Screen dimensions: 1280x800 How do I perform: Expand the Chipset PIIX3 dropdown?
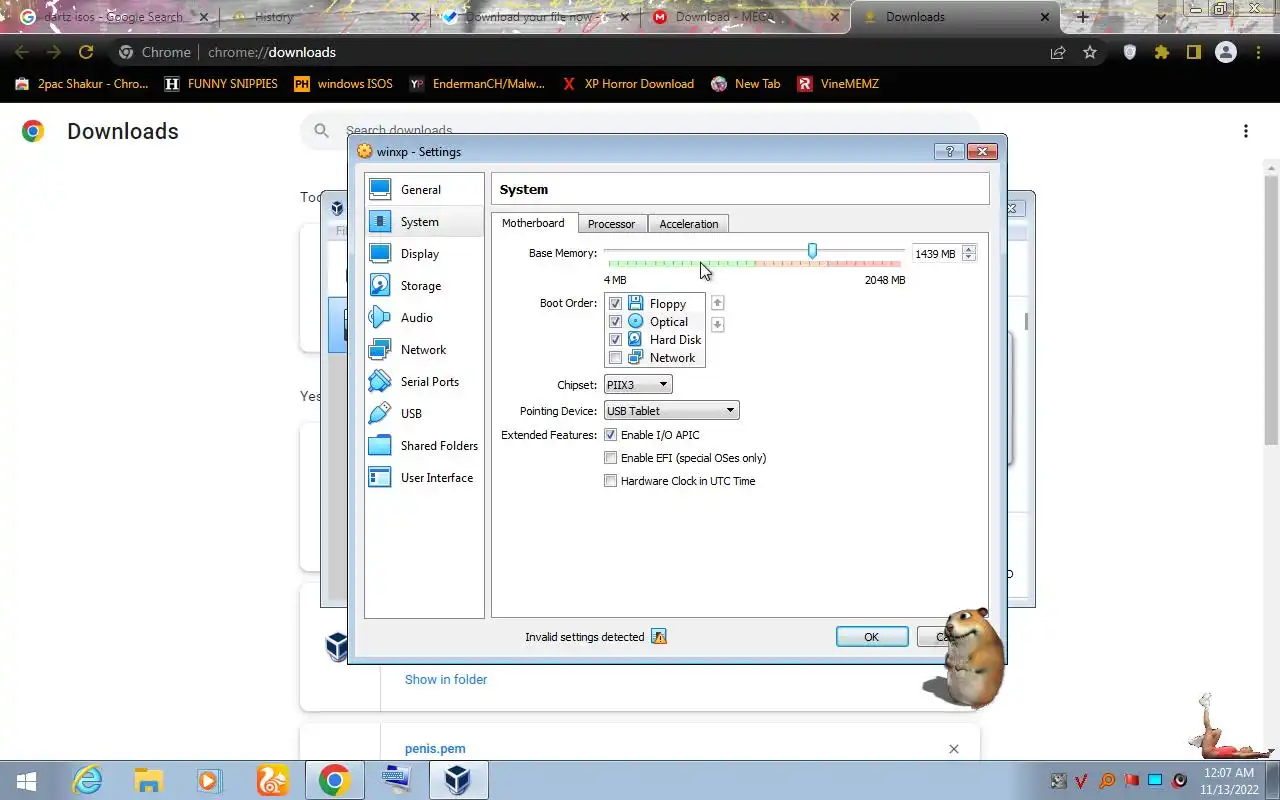[x=638, y=385]
